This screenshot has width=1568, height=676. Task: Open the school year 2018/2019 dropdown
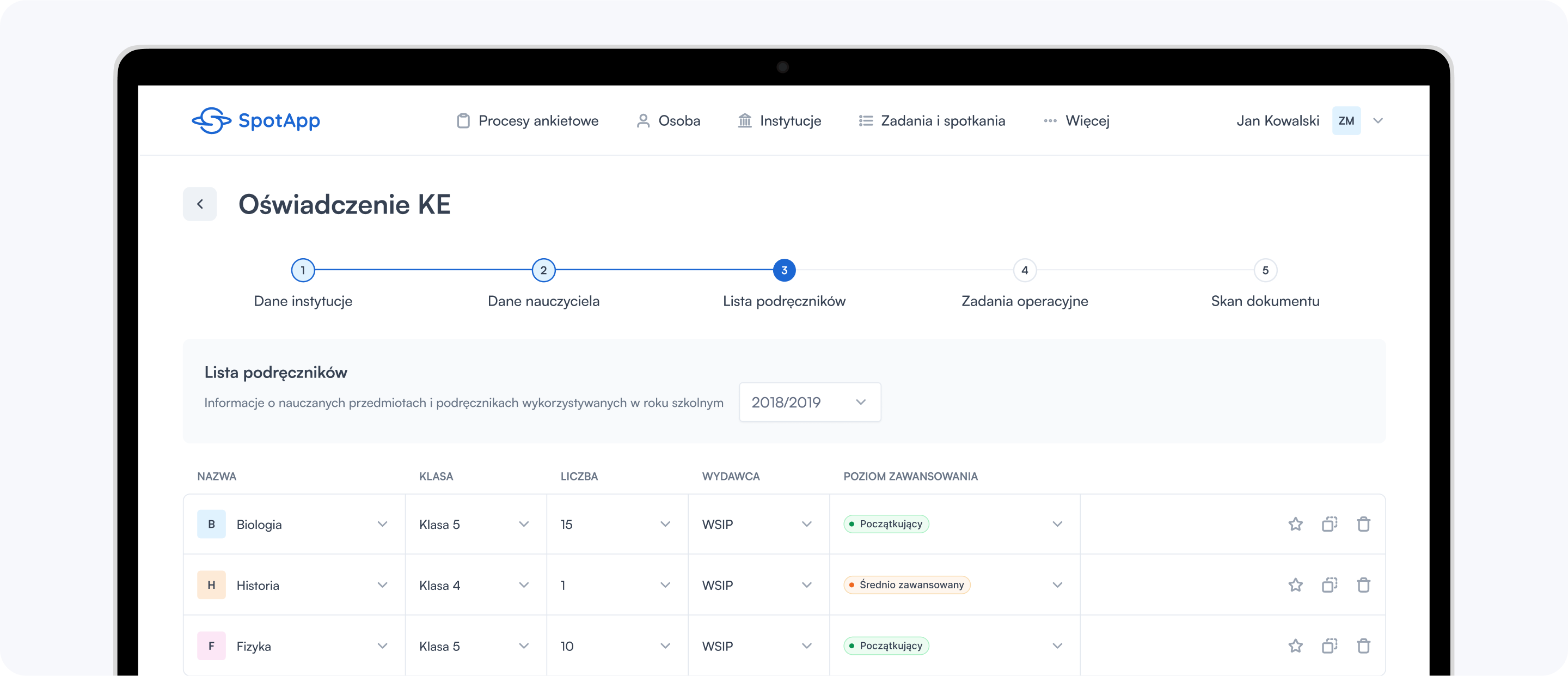click(810, 402)
